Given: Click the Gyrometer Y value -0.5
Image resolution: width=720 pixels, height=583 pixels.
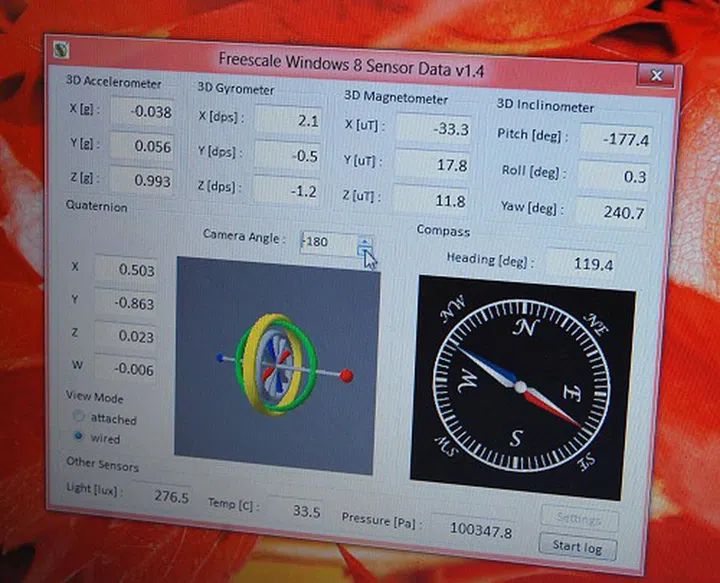Looking at the screenshot, I should [287, 156].
